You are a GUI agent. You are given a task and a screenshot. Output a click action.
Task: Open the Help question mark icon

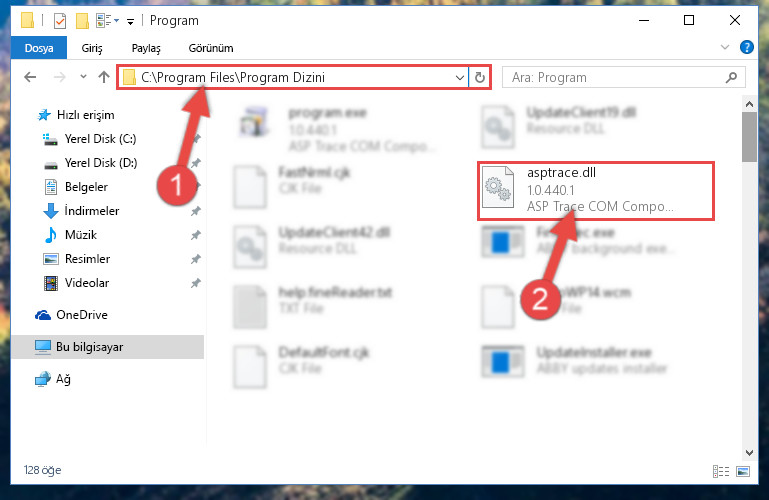pos(746,48)
